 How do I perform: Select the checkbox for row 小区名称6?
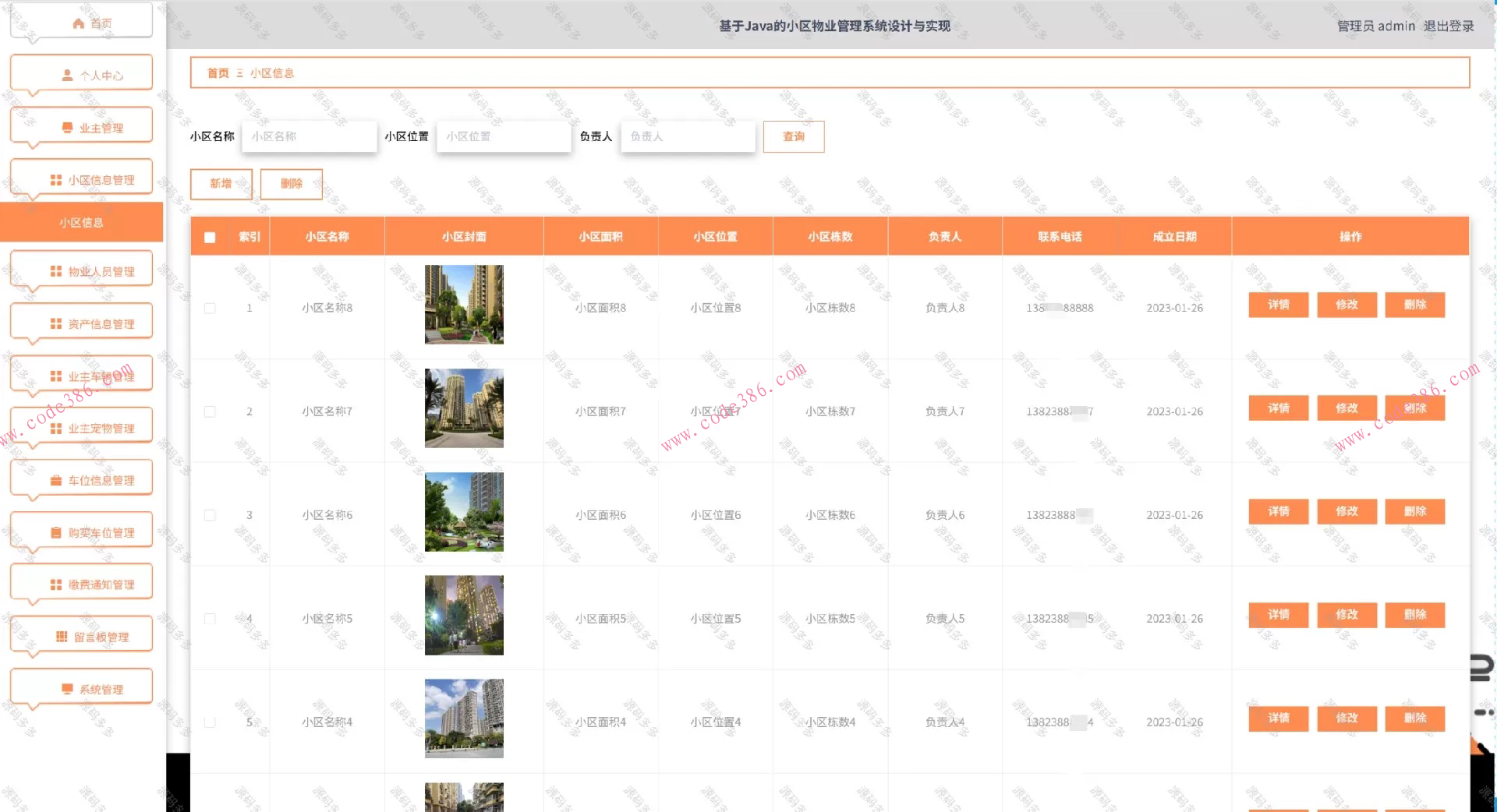click(210, 515)
